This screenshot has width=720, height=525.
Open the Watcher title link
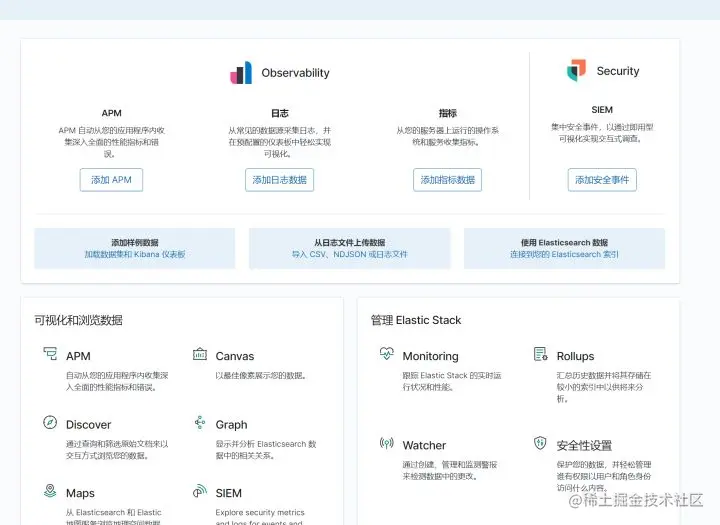click(x=424, y=445)
